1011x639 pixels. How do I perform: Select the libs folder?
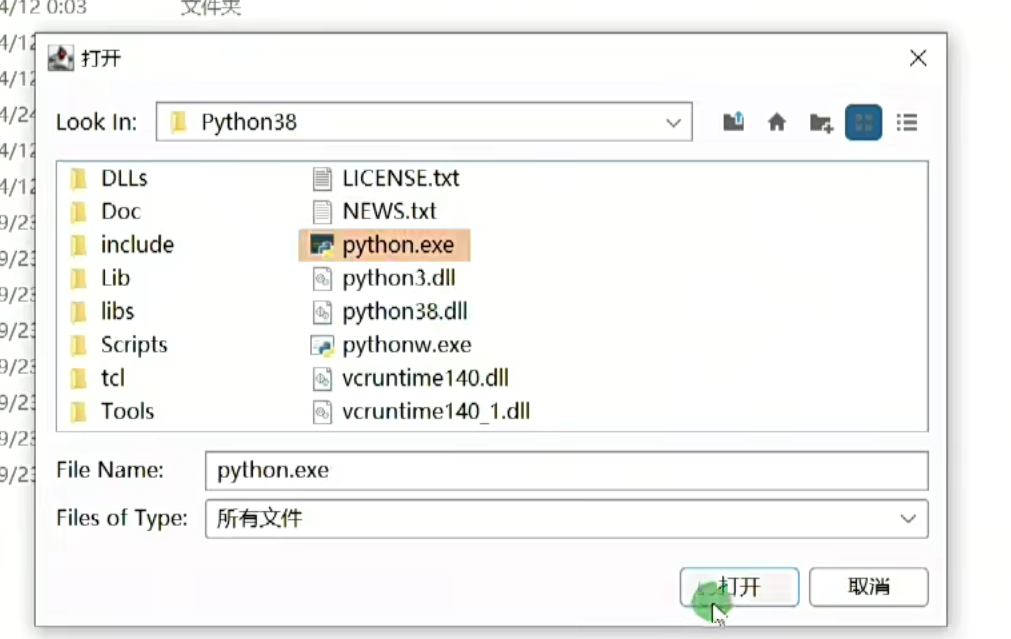[x=102, y=311]
